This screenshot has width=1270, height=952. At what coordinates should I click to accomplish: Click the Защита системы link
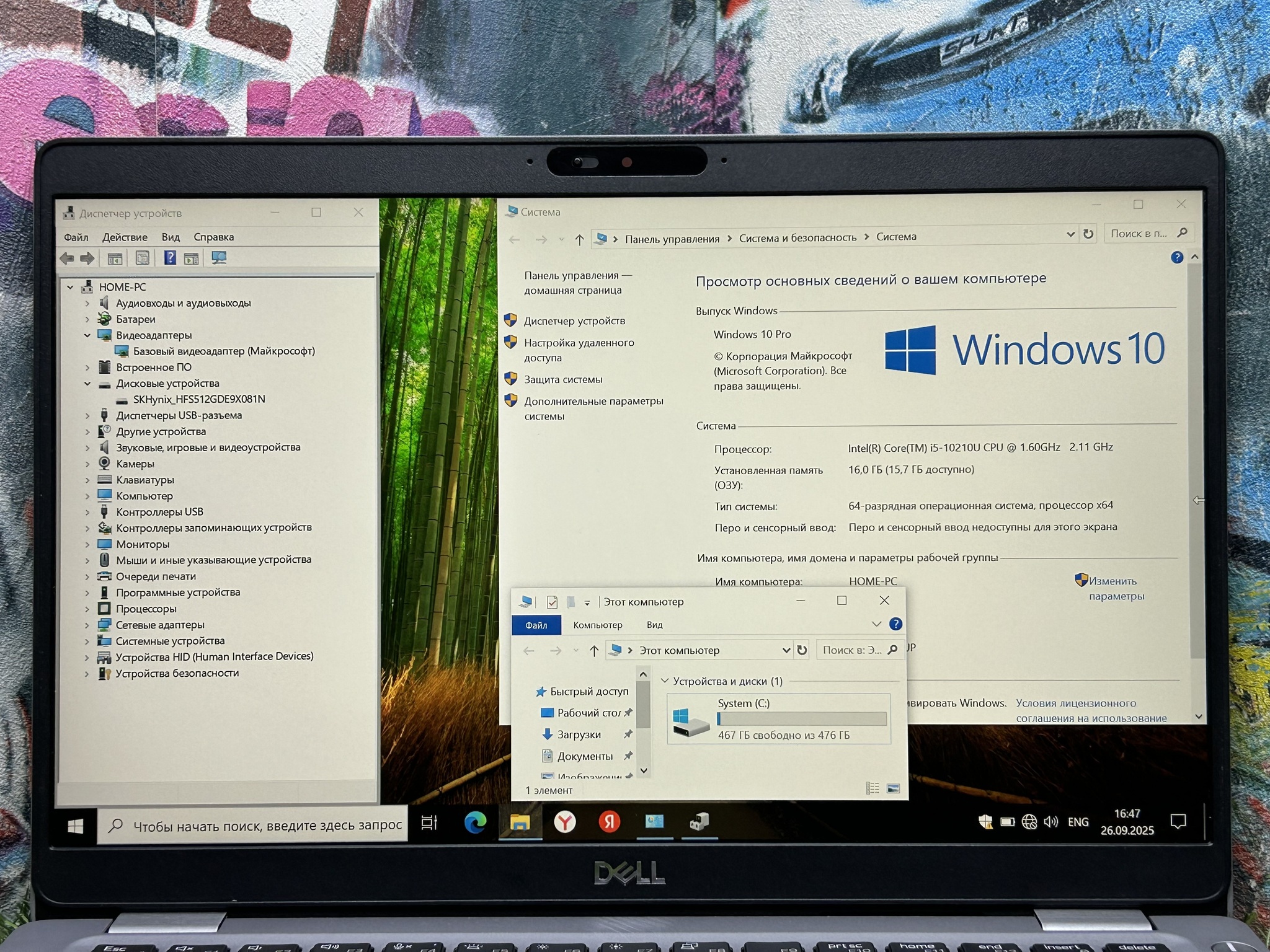(562, 379)
